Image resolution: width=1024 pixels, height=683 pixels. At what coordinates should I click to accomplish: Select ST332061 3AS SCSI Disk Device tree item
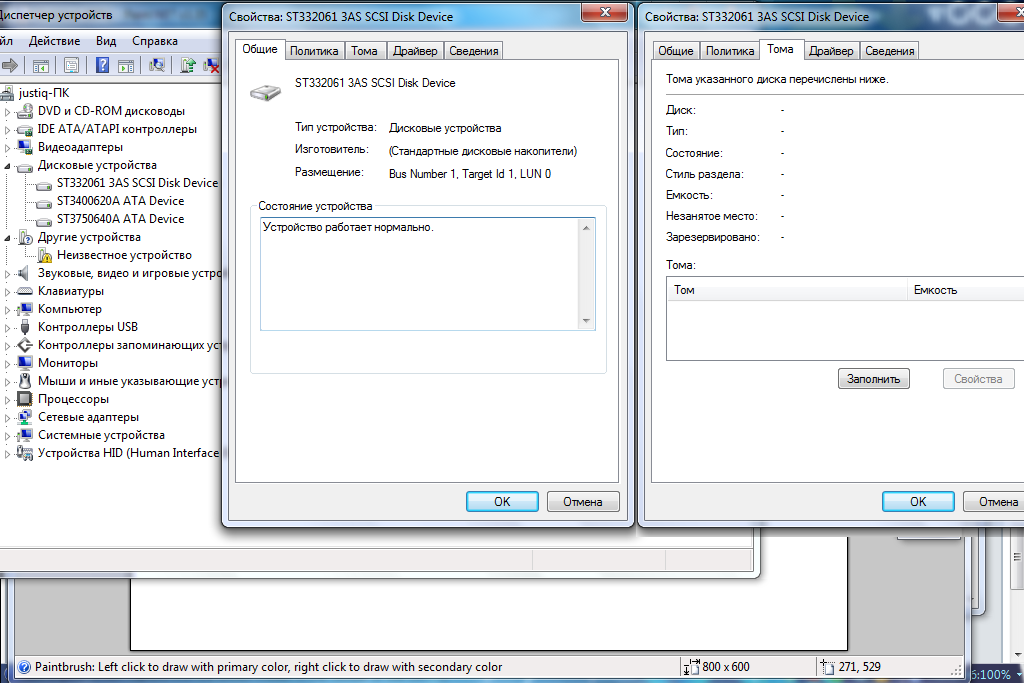[x=137, y=183]
